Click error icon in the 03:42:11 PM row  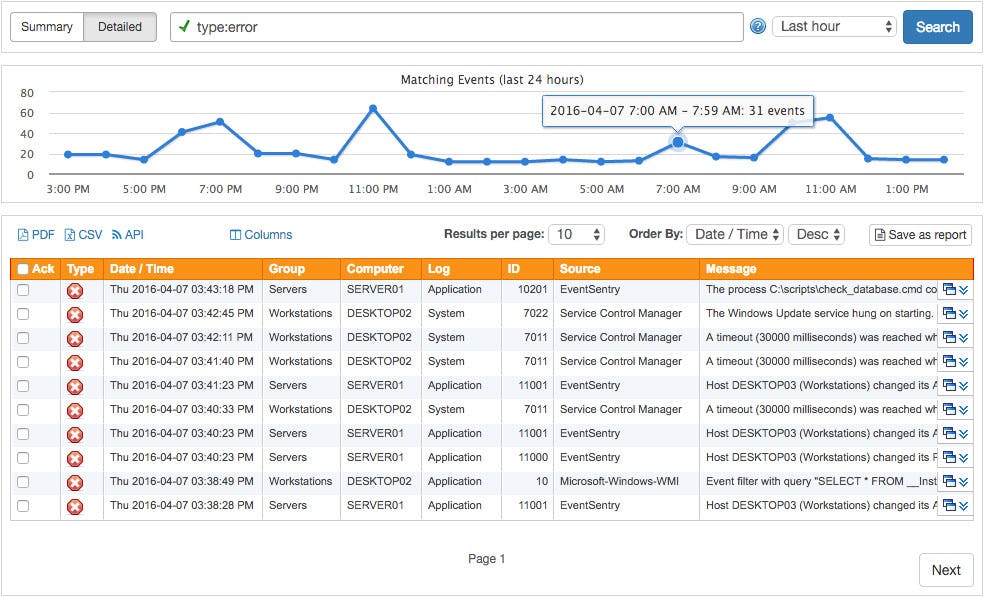pos(75,339)
